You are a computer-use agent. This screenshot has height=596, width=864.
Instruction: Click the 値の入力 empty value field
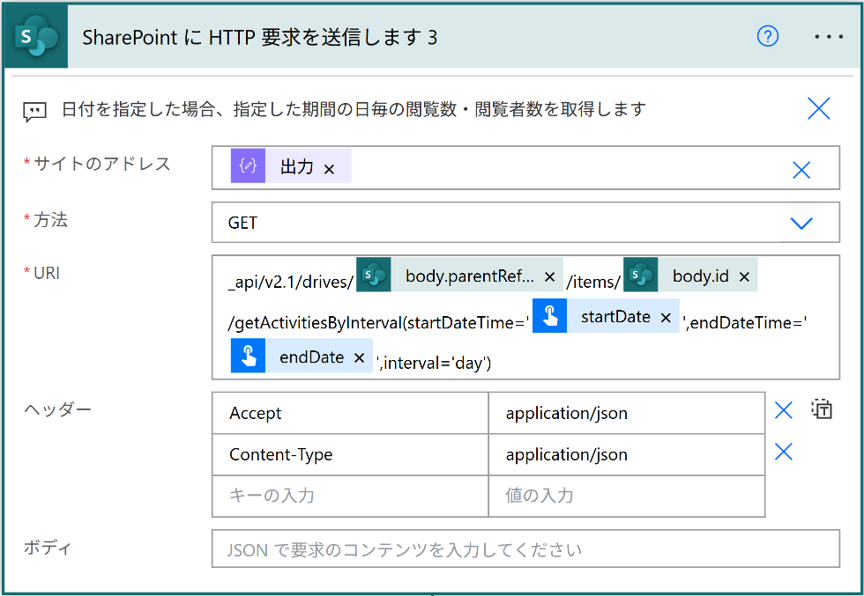click(x=626, y=495)
